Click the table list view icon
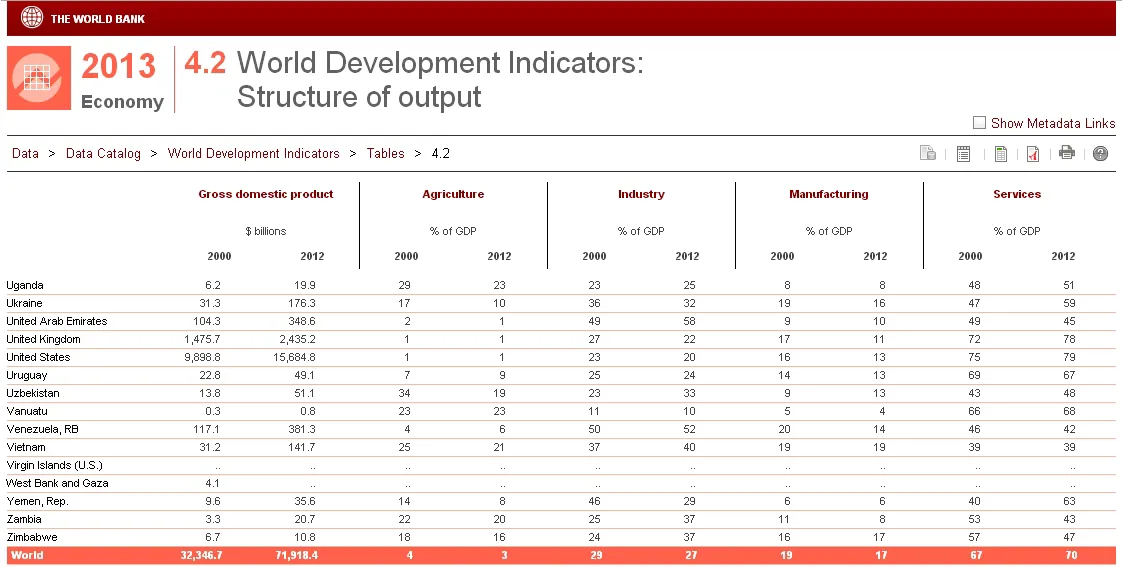Viewport: 1122px width, 567px height. pos(963,153)
